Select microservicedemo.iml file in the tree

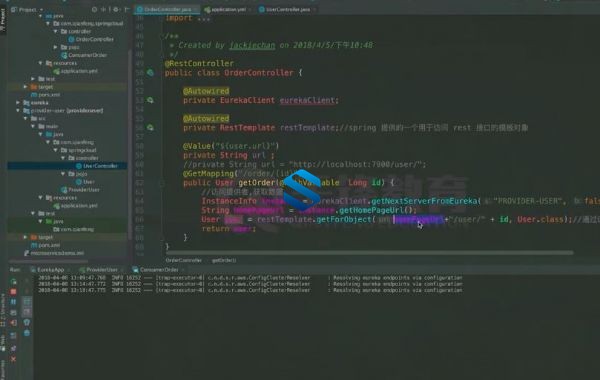point(54,253)
